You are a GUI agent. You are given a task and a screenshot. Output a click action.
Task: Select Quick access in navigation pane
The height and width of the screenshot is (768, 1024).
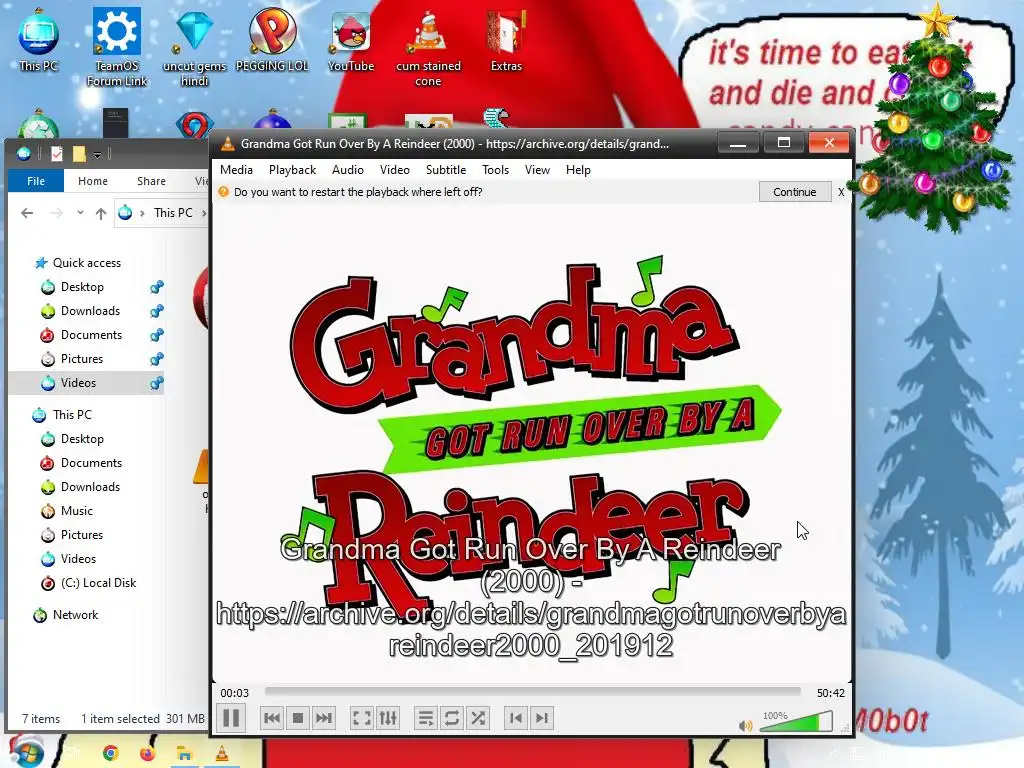pos(87,263)
